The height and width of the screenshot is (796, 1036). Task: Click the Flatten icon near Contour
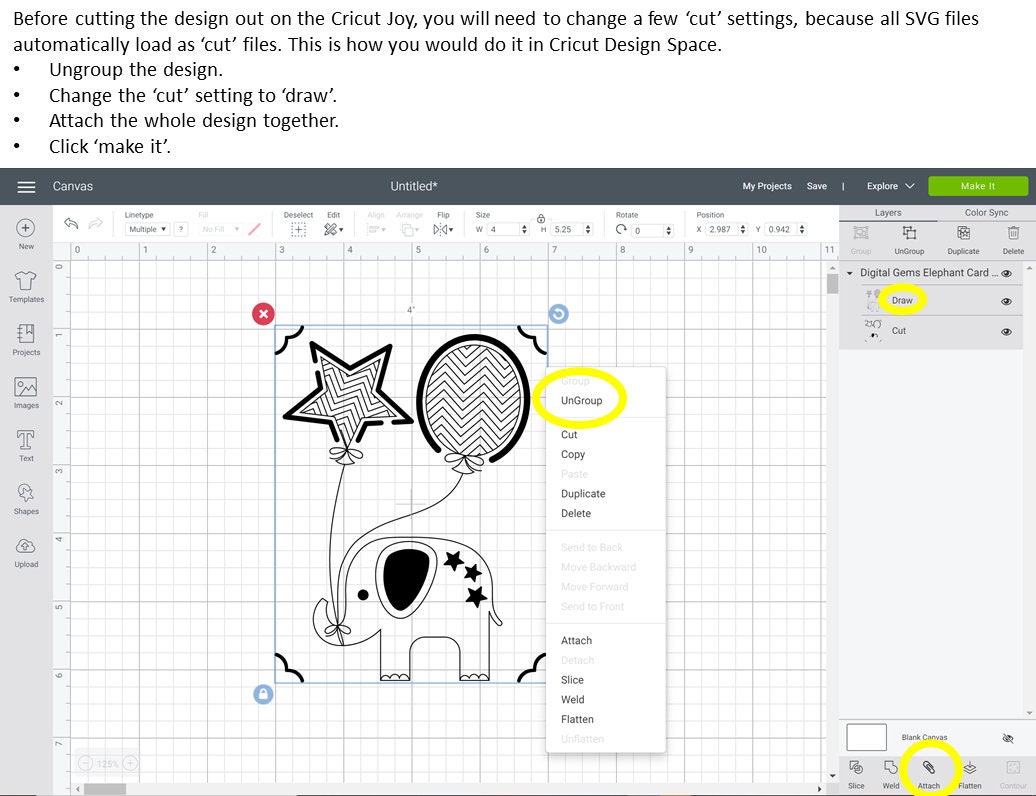point(969,768)
